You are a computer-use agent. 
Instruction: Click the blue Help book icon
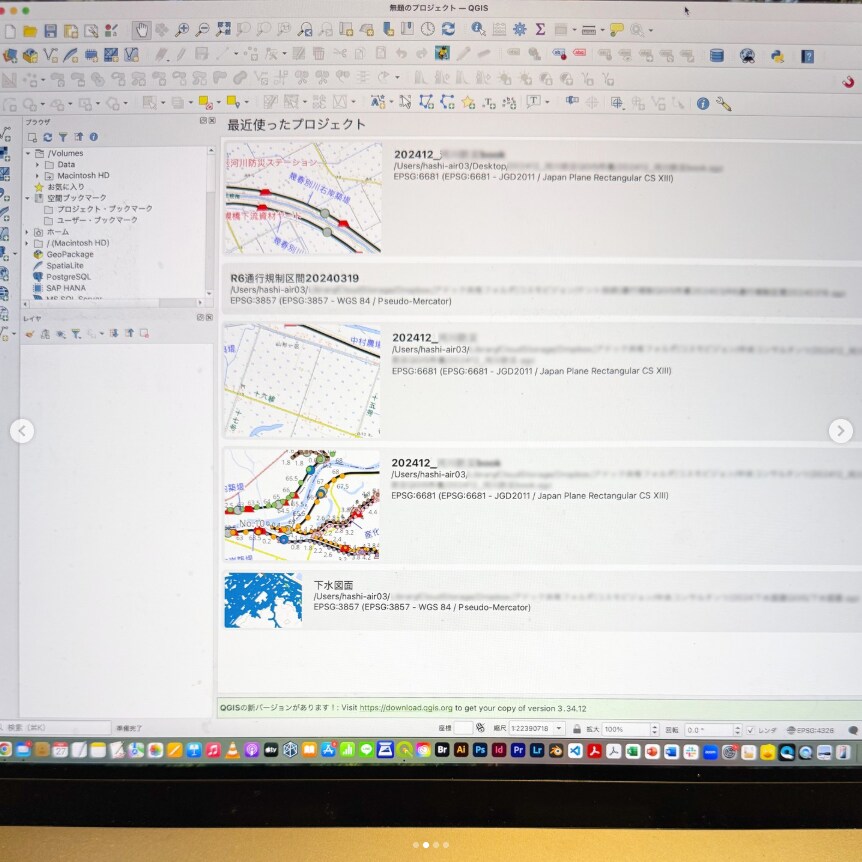pos(807,57)
